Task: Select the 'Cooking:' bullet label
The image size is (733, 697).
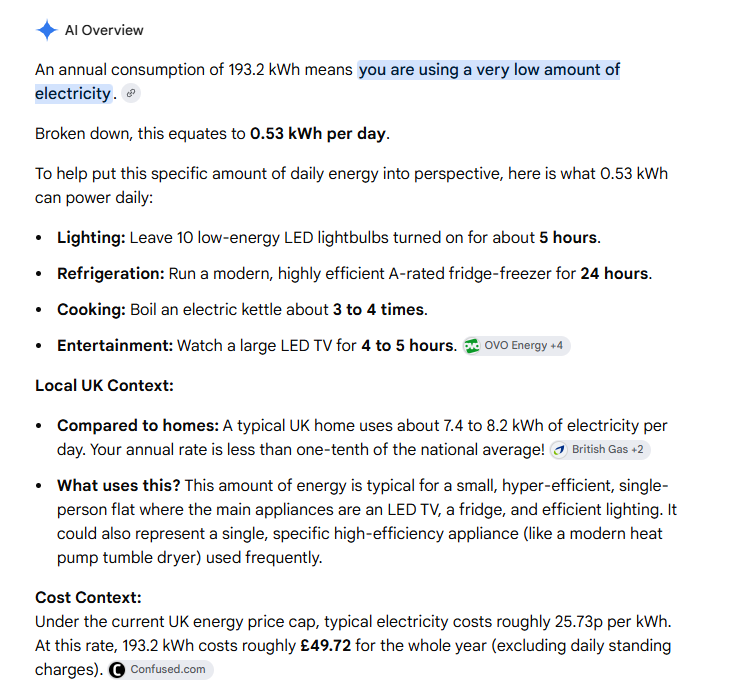Action: click(x=91, y=309)
